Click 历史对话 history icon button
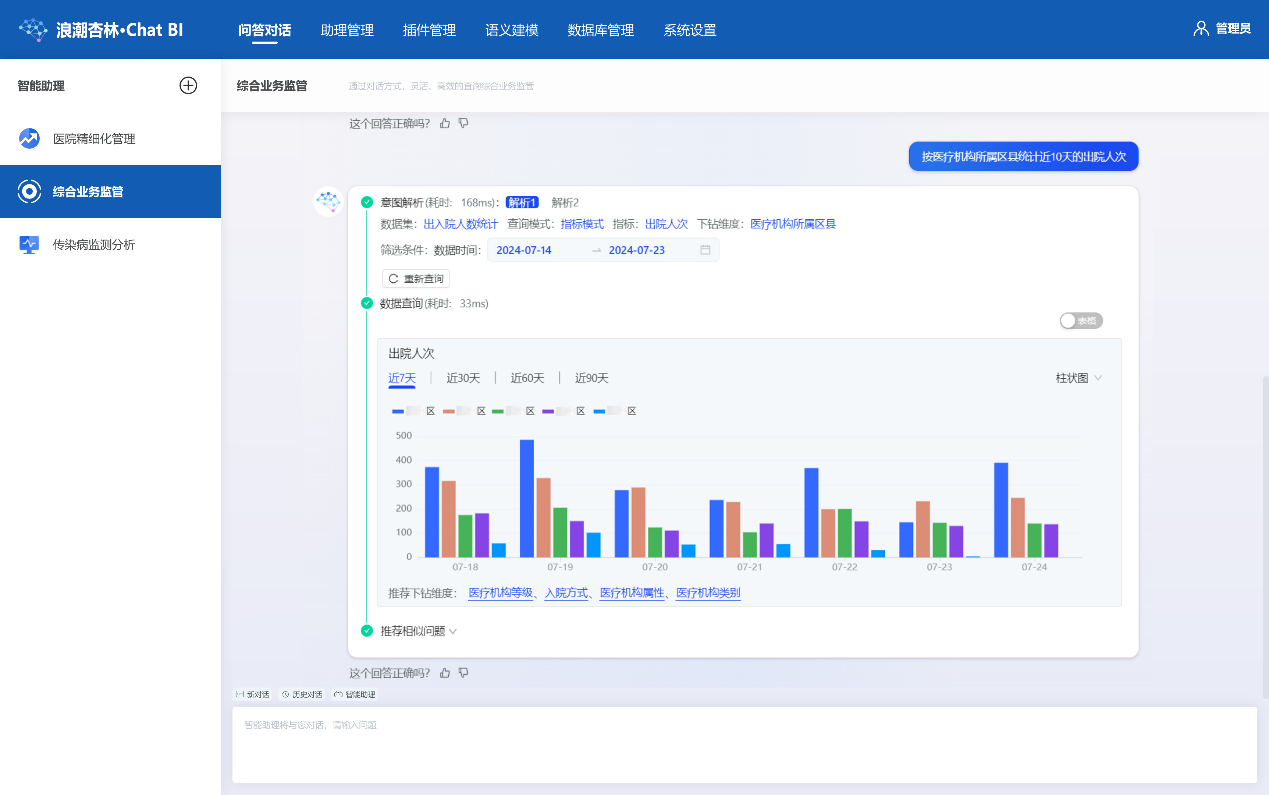Screen dimensions: 1269x795 [x=302, y=694]
